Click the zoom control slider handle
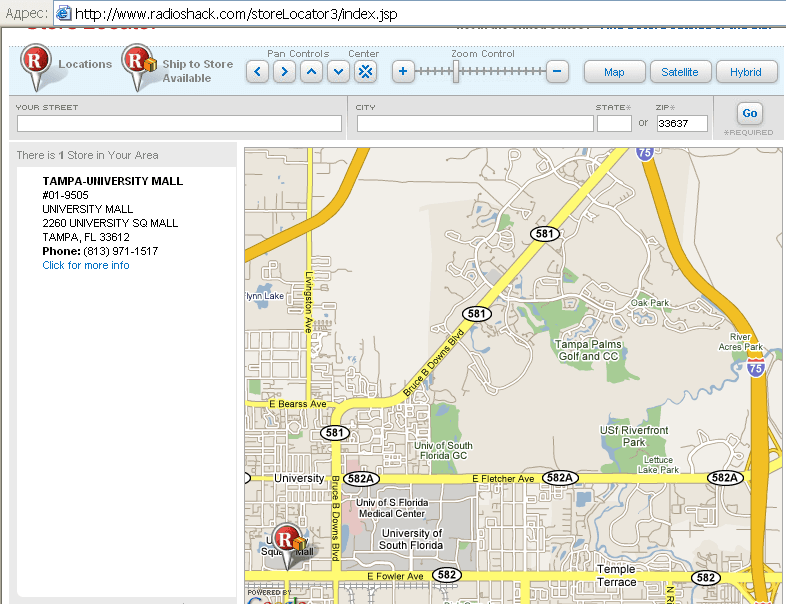The height and width of the screenshot is (604, 786). coord(456,72)
